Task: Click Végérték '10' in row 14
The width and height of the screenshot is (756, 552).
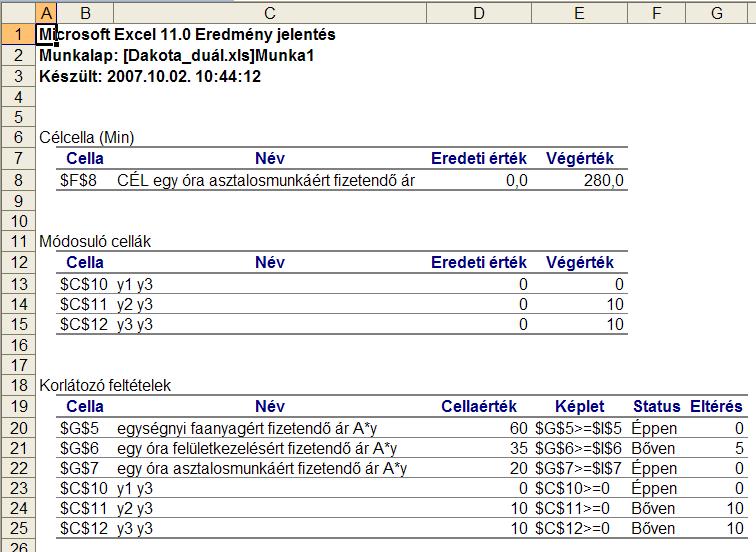Action: tap(615, 305)
